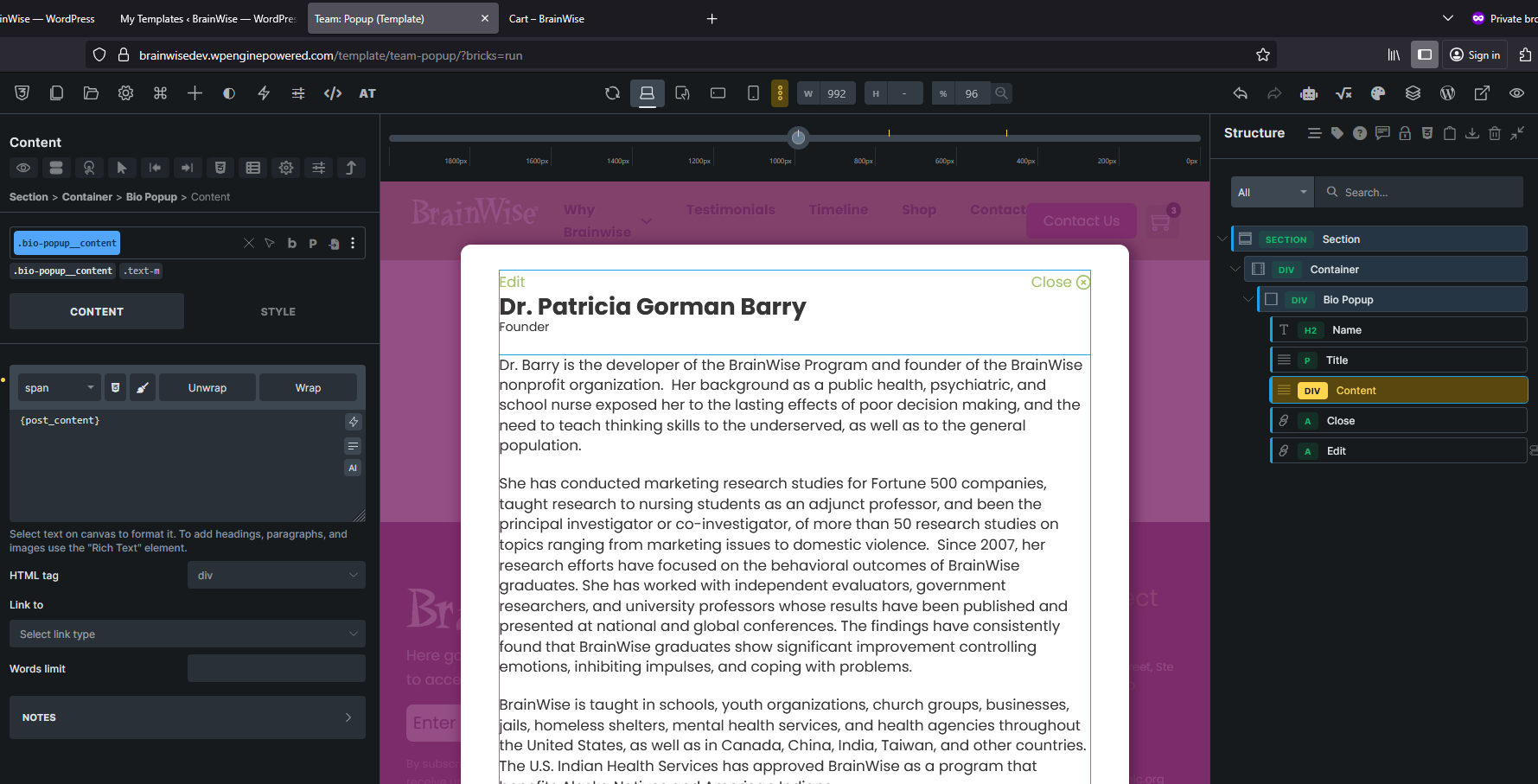Select the .text-m class tag
The width and height of the screenshot is (1538, 784).
141,271
